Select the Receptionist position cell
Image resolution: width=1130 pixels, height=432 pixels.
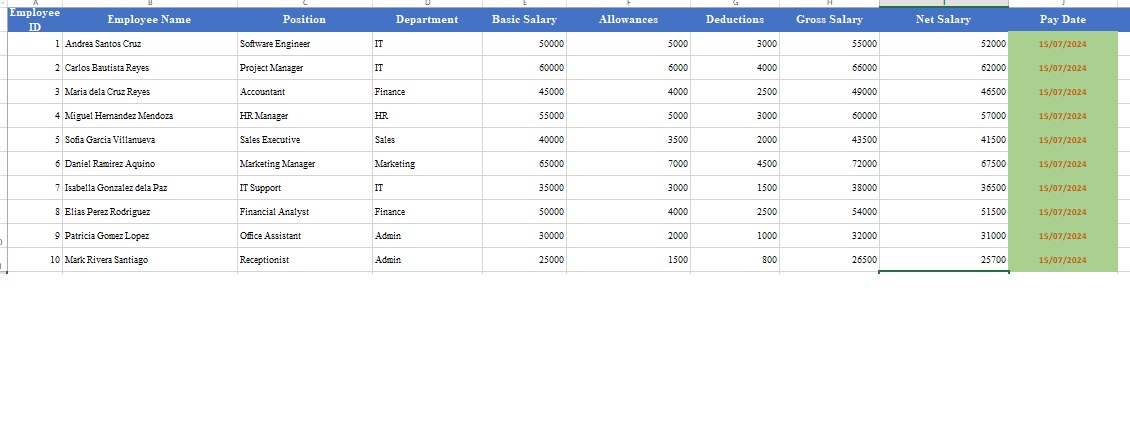[x=303, y=260]
